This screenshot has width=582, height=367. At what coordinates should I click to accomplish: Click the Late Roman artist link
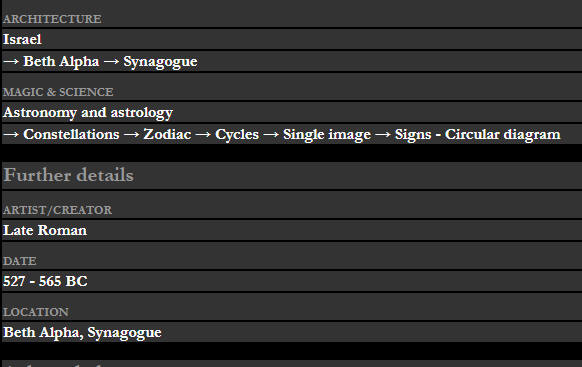point(45,230)
